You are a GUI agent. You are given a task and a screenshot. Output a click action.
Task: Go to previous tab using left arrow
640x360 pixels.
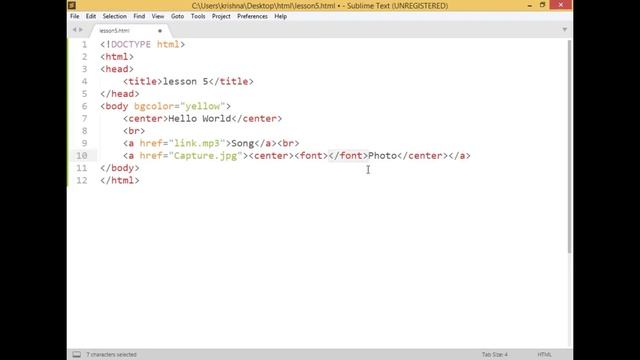point(75,30)
